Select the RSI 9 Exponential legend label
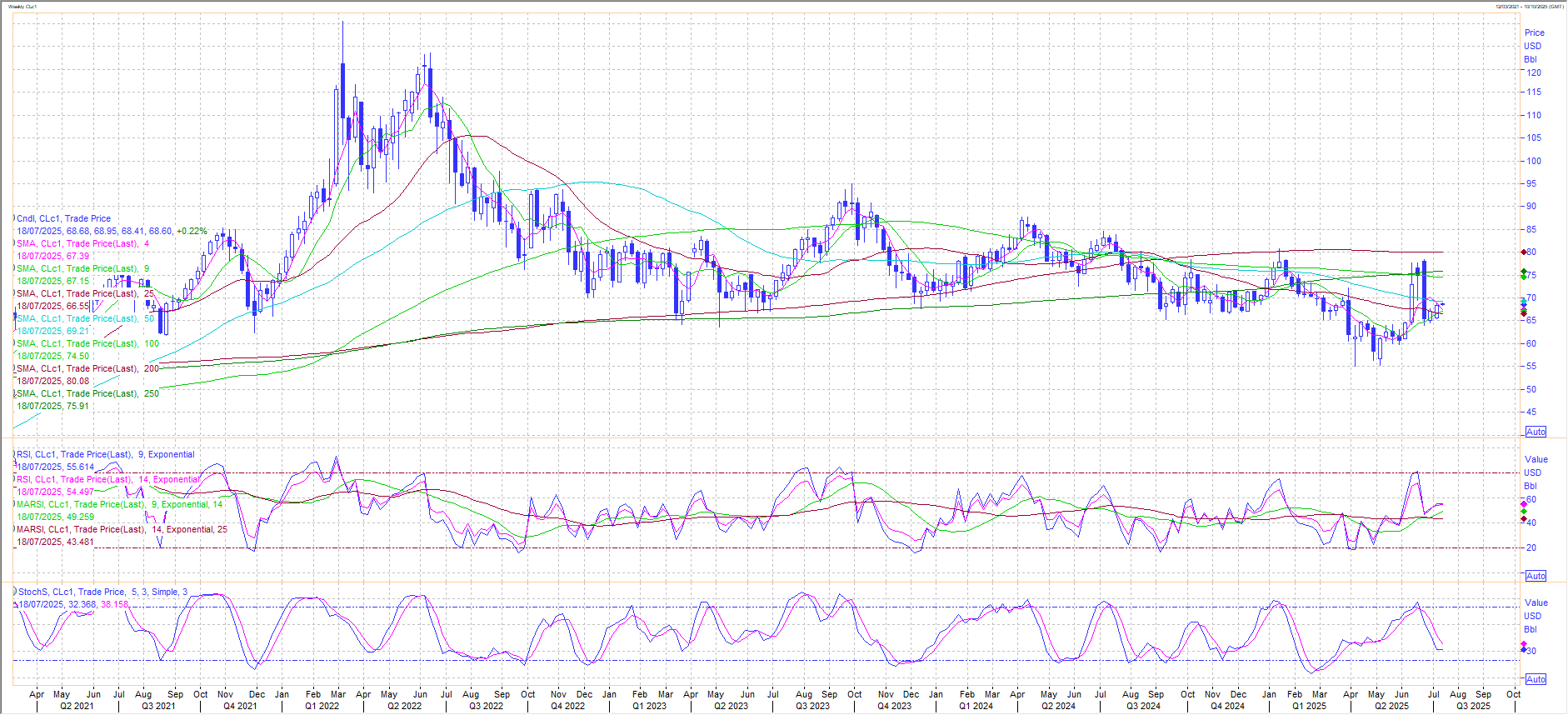 (105, 454)
